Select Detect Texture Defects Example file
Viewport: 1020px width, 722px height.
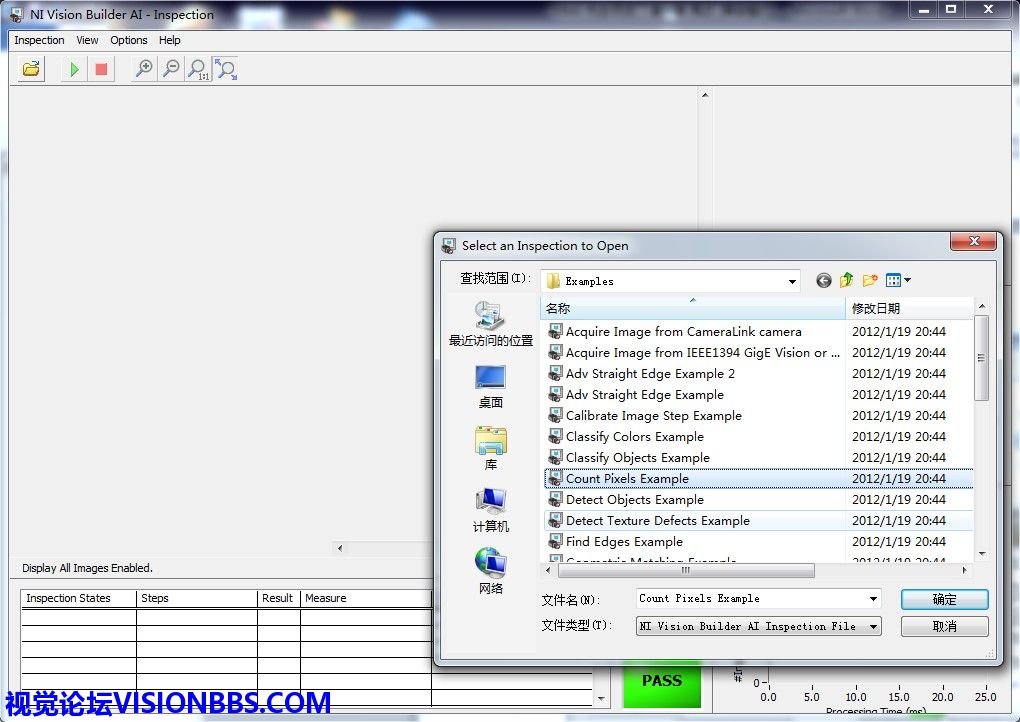(x=758, y=520)
